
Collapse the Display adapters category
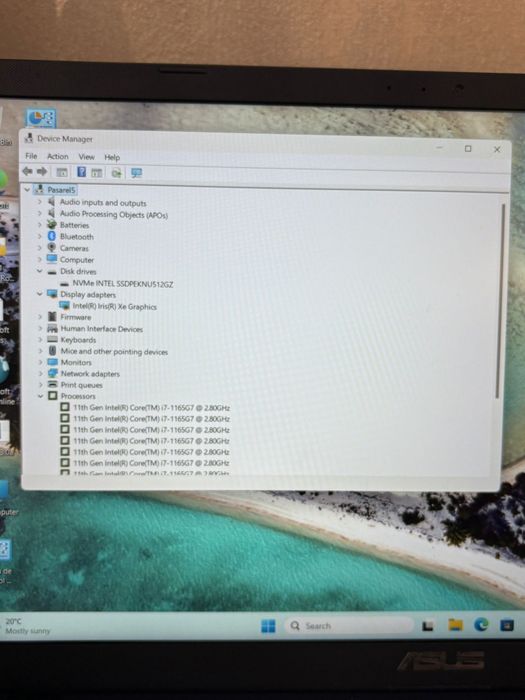[x=40, y=294]
